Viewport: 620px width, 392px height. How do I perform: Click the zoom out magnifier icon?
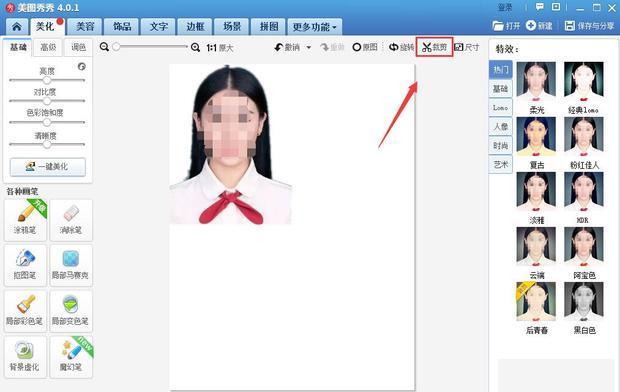pos(104,47)
